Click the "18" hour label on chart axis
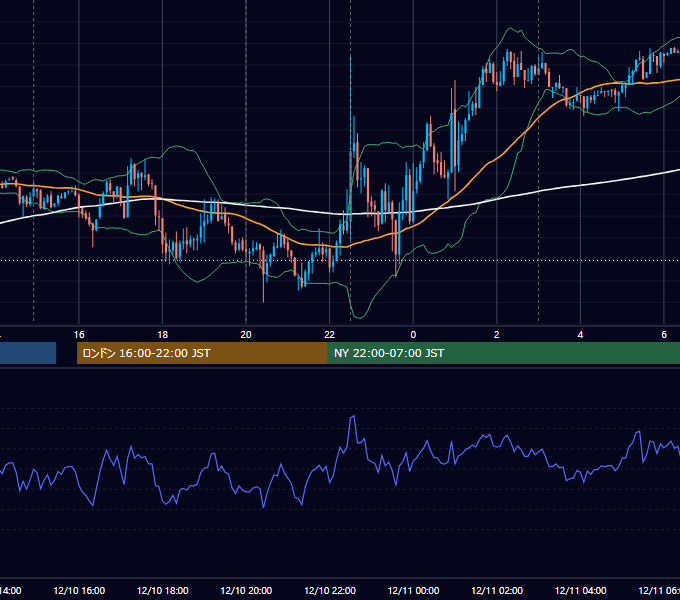This screenshot has height=600, width=680. click(x=162, y=335)
